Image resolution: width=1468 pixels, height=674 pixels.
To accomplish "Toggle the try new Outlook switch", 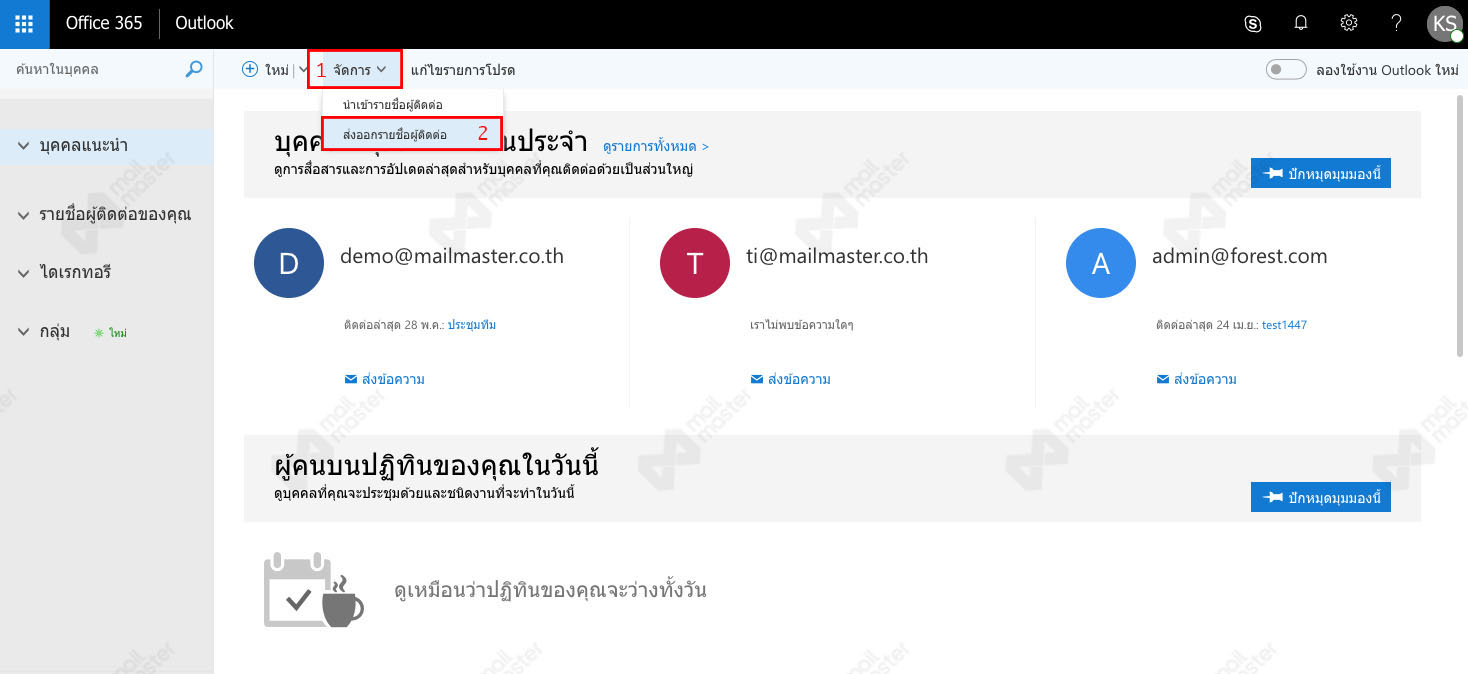I will pos(1286,69).
